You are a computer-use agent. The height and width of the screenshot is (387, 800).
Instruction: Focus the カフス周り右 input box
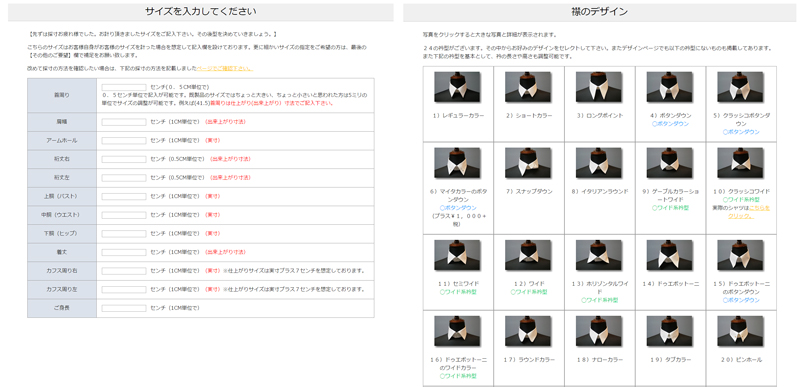[123, 271]
